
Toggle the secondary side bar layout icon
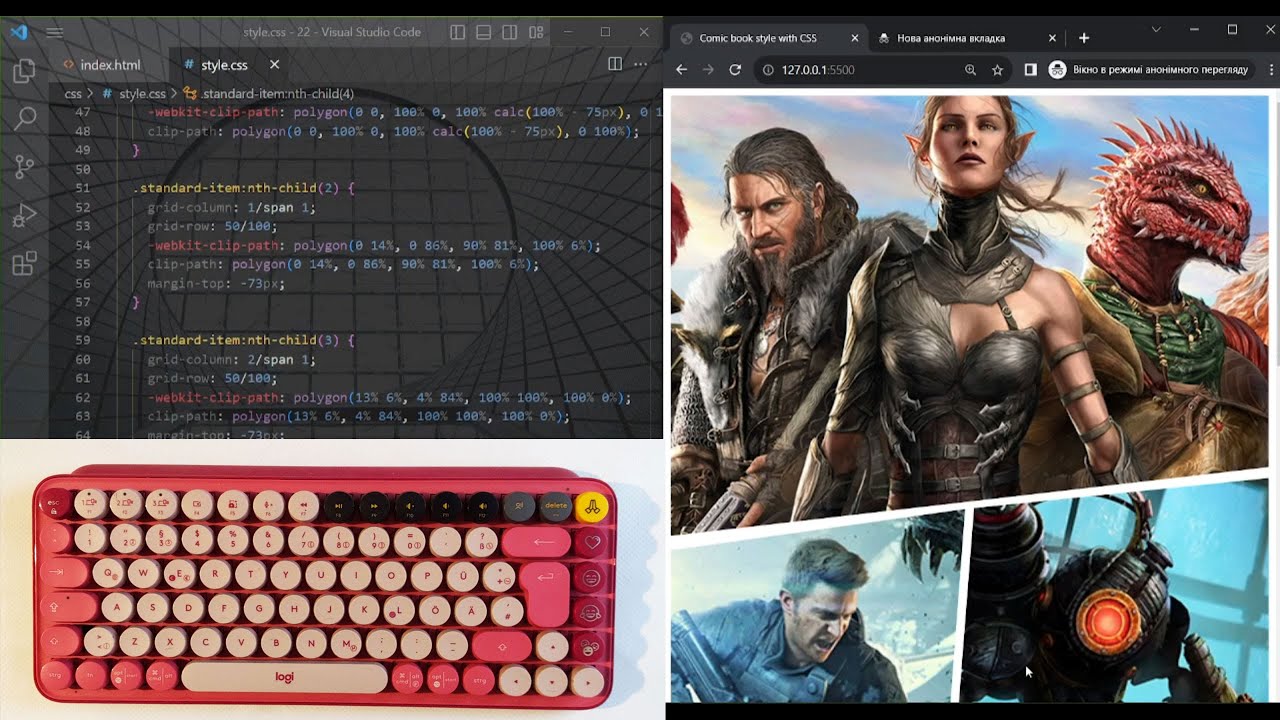coord(510,32)
